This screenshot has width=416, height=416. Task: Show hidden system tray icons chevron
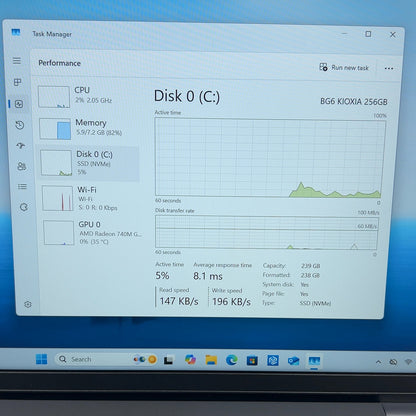click(x=378, y=362)
